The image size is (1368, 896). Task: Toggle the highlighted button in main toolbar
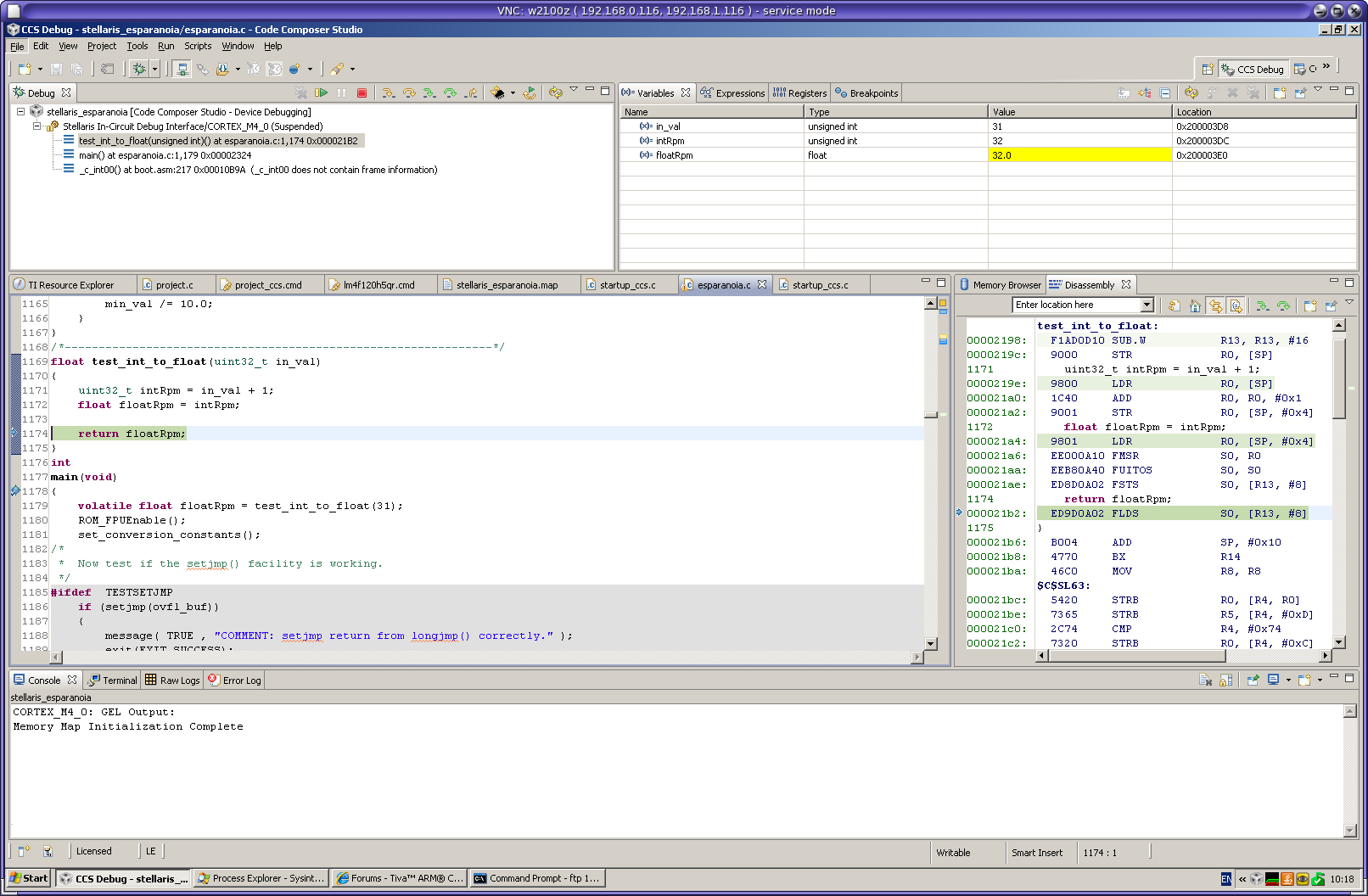pyautogui.click(x=182, y=69)
